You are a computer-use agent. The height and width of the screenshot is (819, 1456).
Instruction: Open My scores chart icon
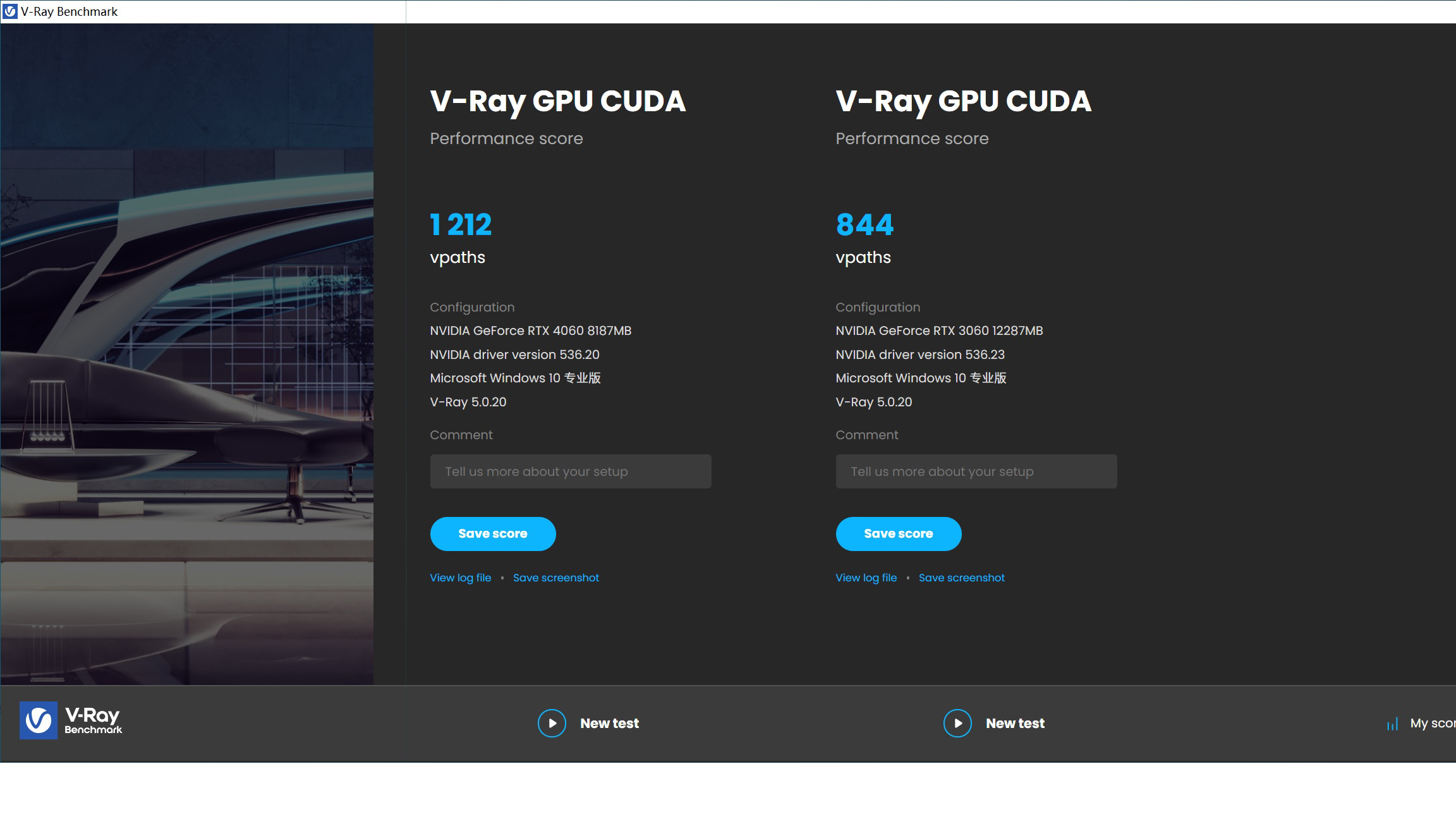tap(1392, 724)
